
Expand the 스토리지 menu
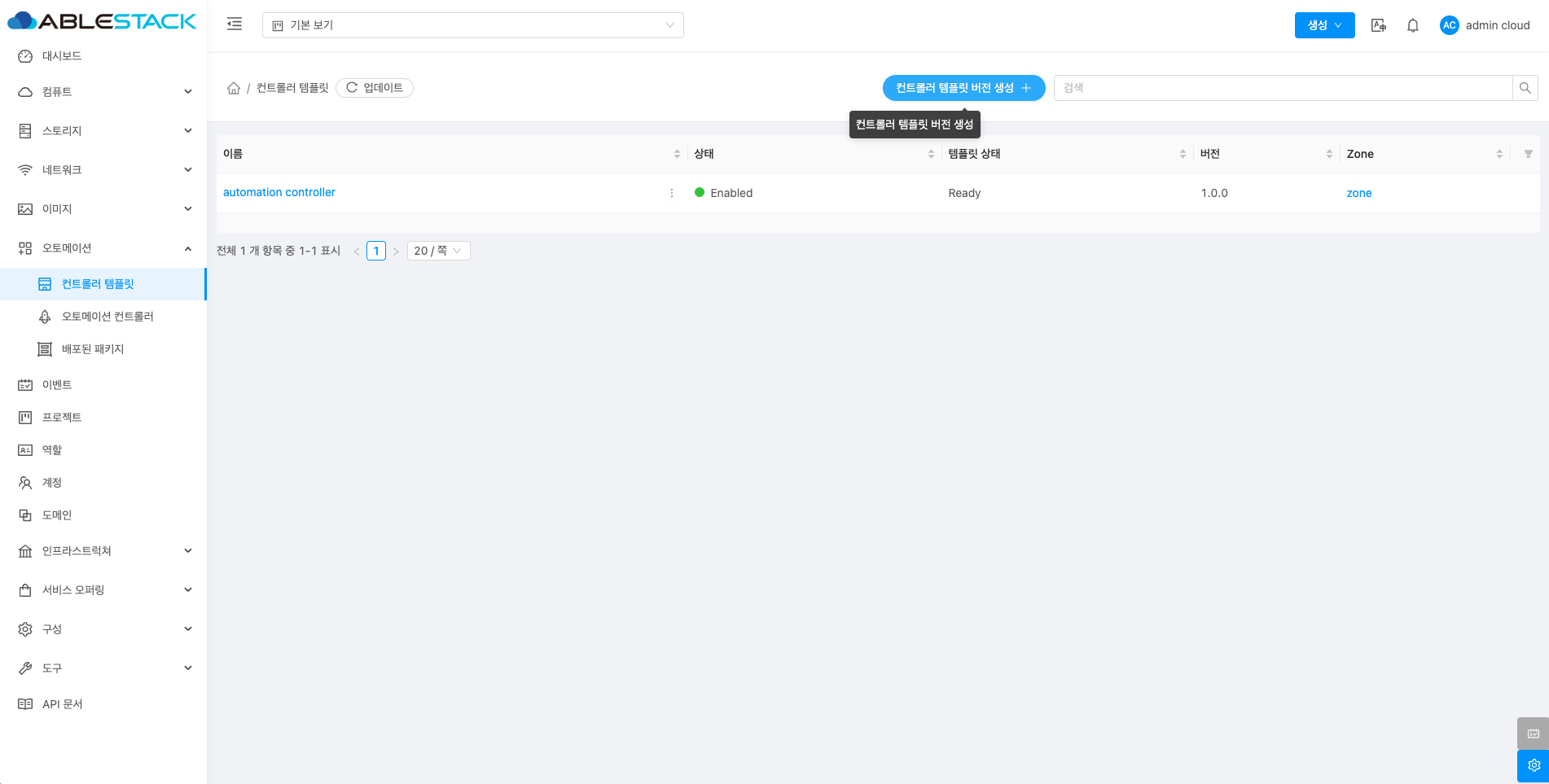(103, 131)
